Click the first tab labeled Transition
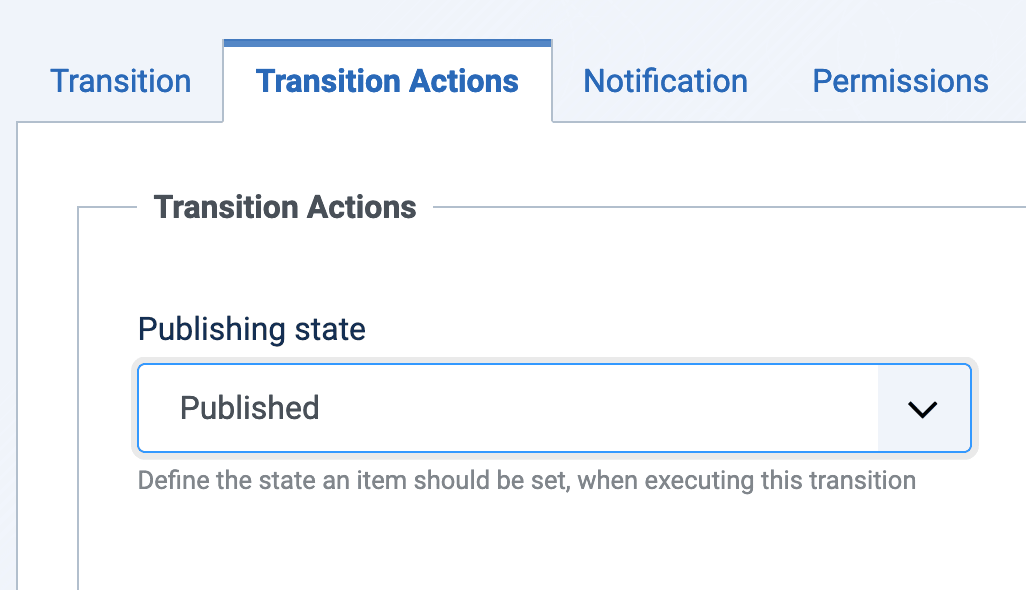Screen dimensions: 1026x590 [x=120, y=81]
